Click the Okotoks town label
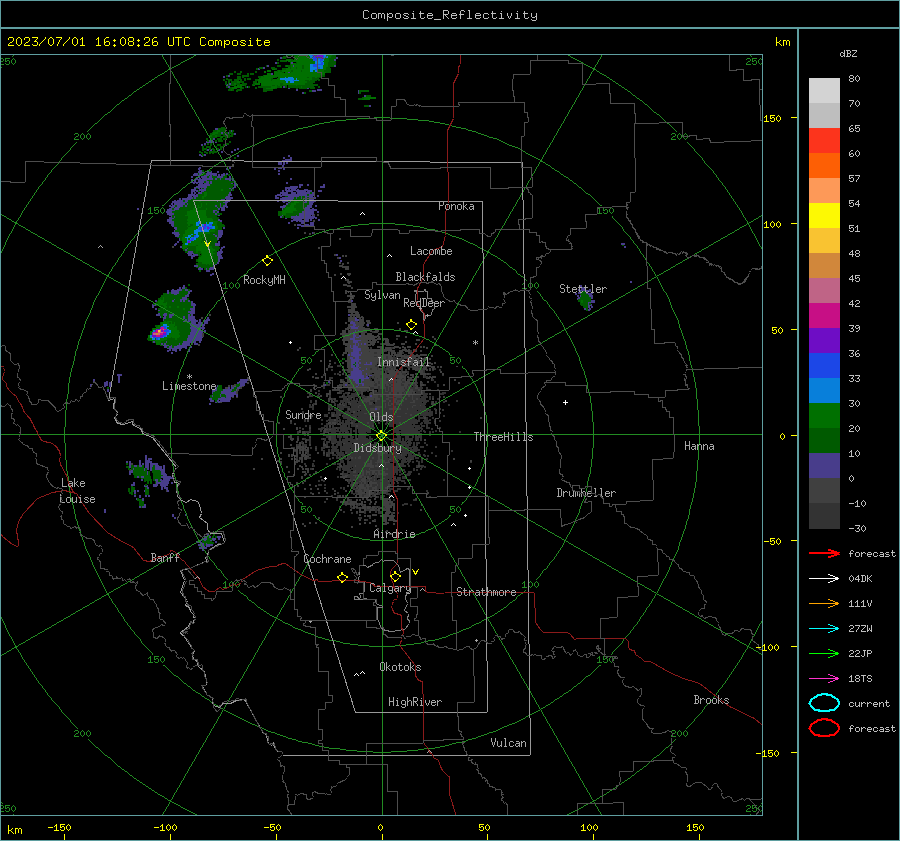900x841 pixels. point(400,668)
